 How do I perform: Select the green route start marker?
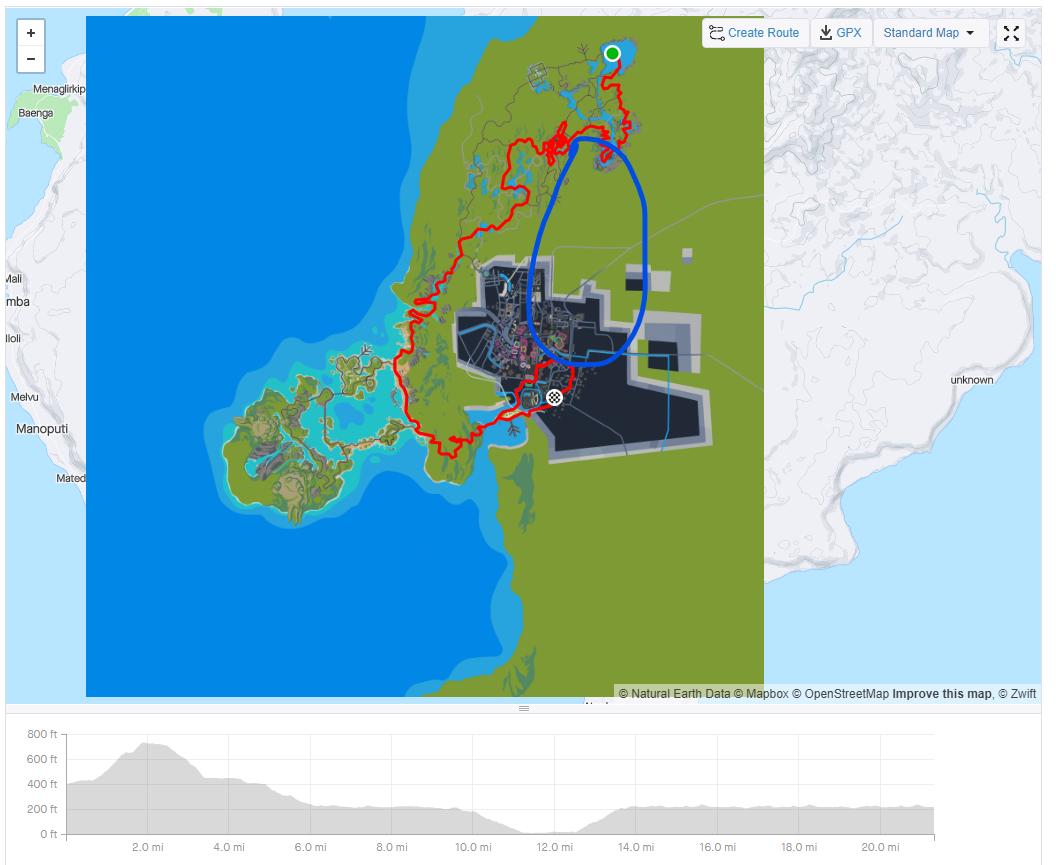coord(612,53)
